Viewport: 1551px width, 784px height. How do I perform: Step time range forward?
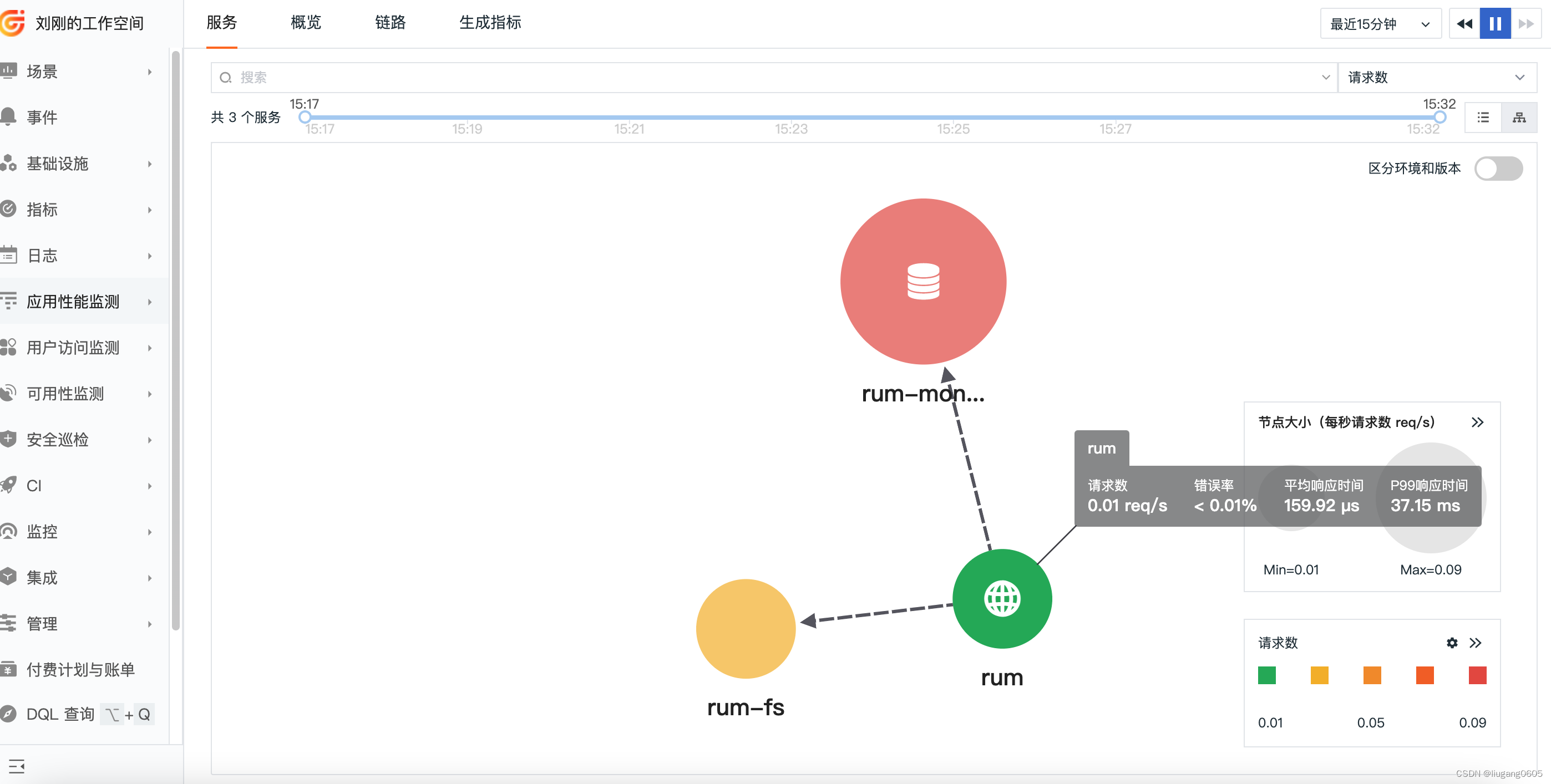[x=1525, y=24]
